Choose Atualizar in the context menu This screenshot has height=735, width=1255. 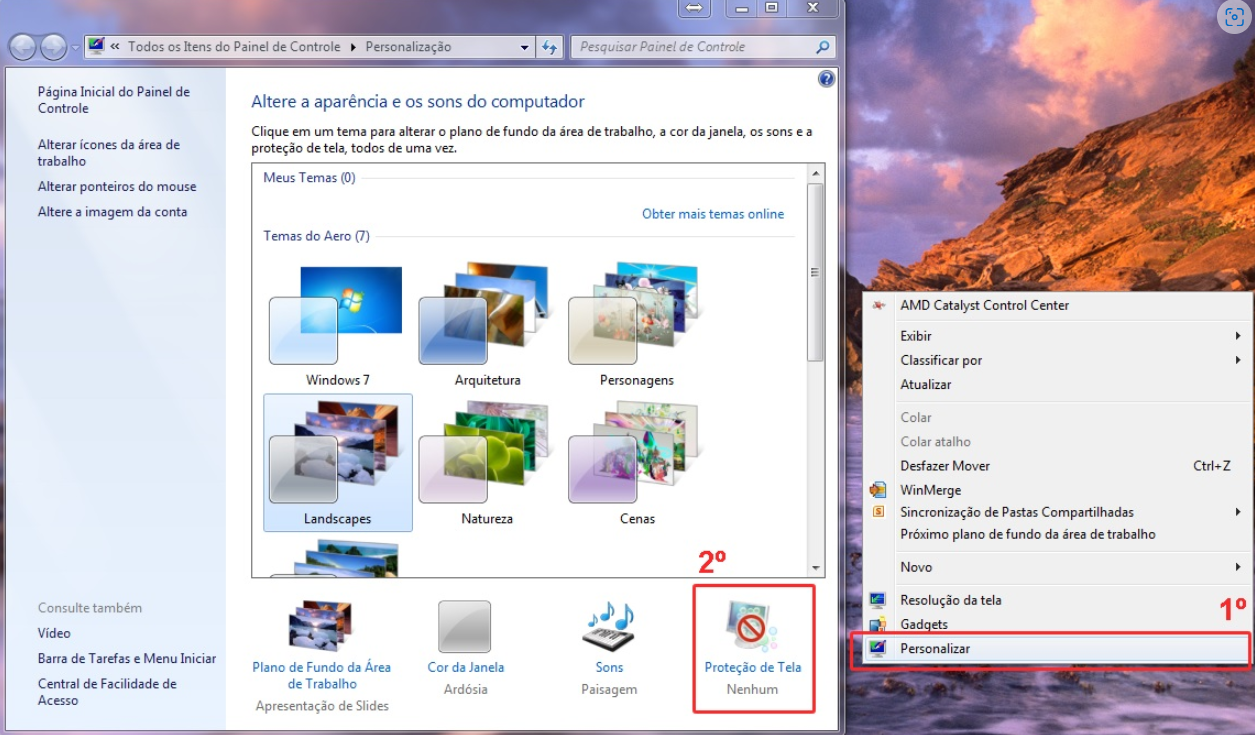click(x=925, y=384)
